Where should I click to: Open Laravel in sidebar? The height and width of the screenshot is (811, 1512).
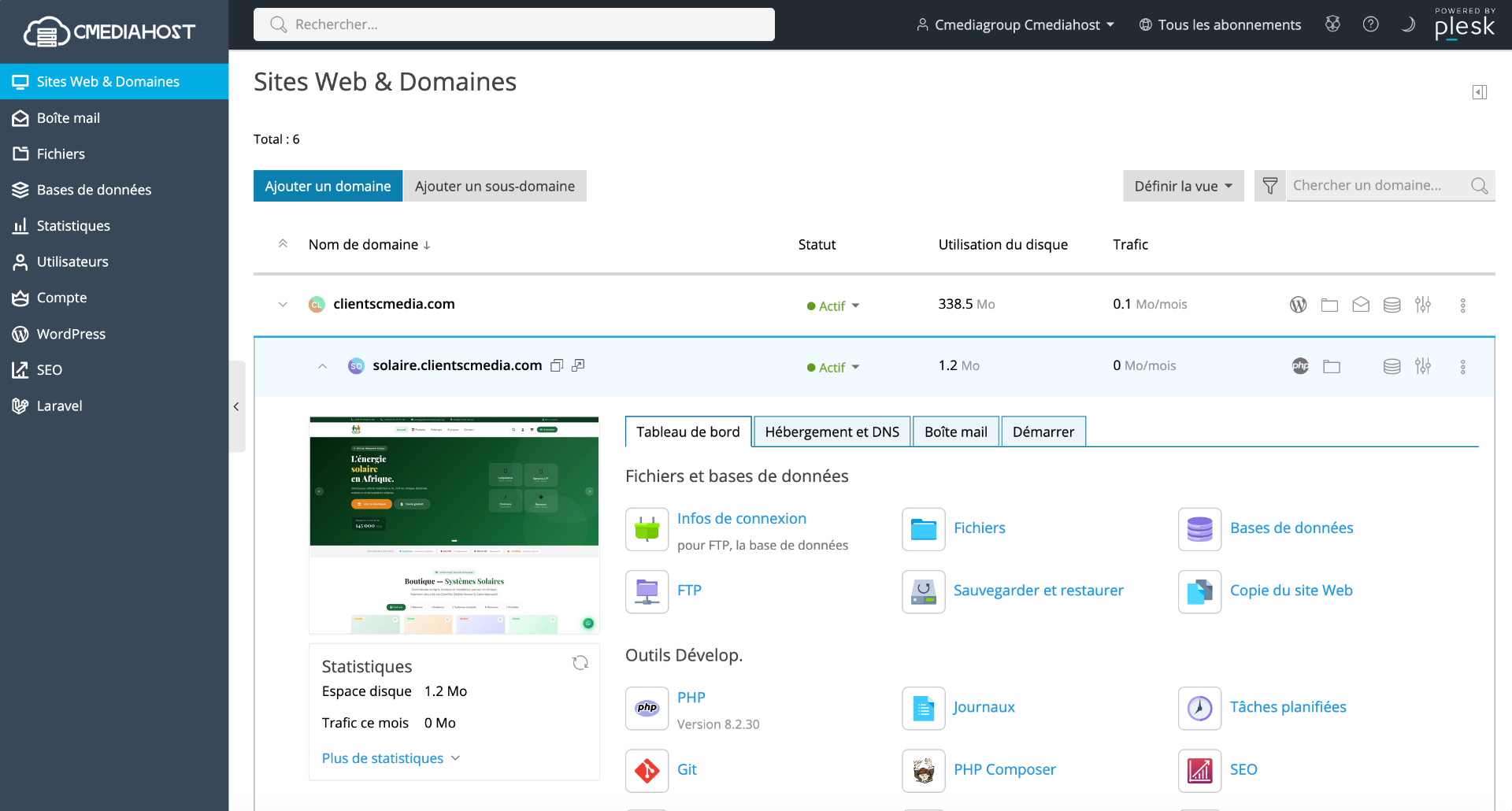point(114,405)
